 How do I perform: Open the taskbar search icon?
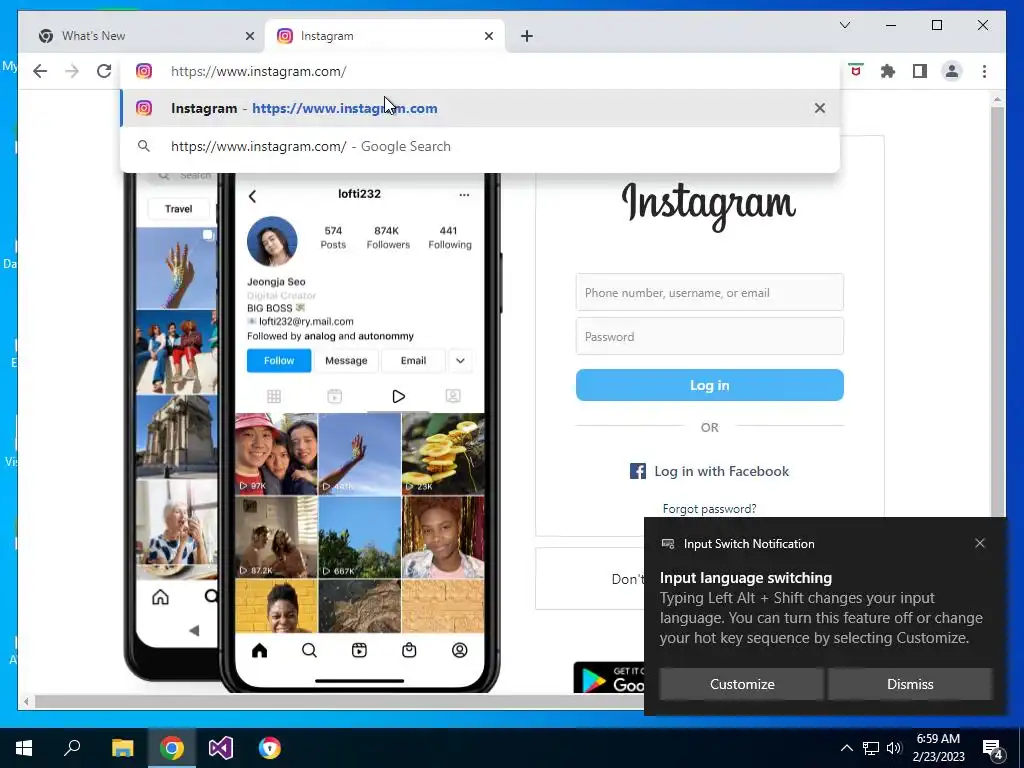tap(72, 748)
